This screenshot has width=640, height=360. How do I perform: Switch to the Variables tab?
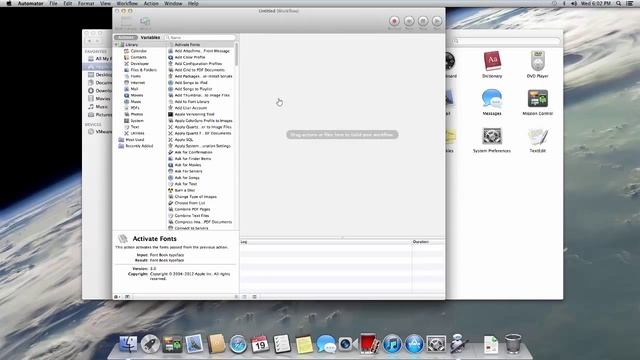(150, 37)
